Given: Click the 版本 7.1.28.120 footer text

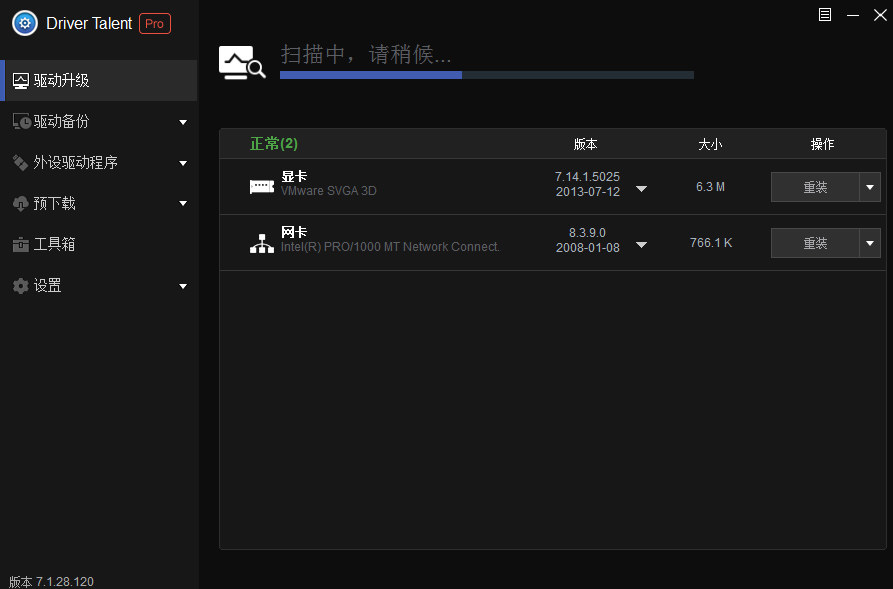Looking at the screenshot, I should point(51,582).
